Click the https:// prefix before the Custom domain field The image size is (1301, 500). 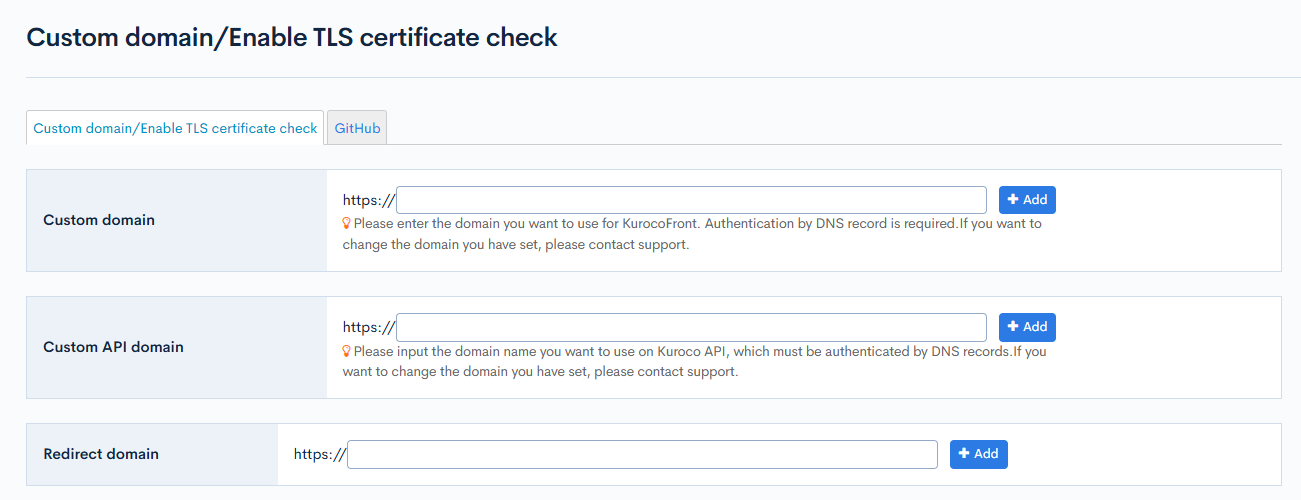click(369, 200)
